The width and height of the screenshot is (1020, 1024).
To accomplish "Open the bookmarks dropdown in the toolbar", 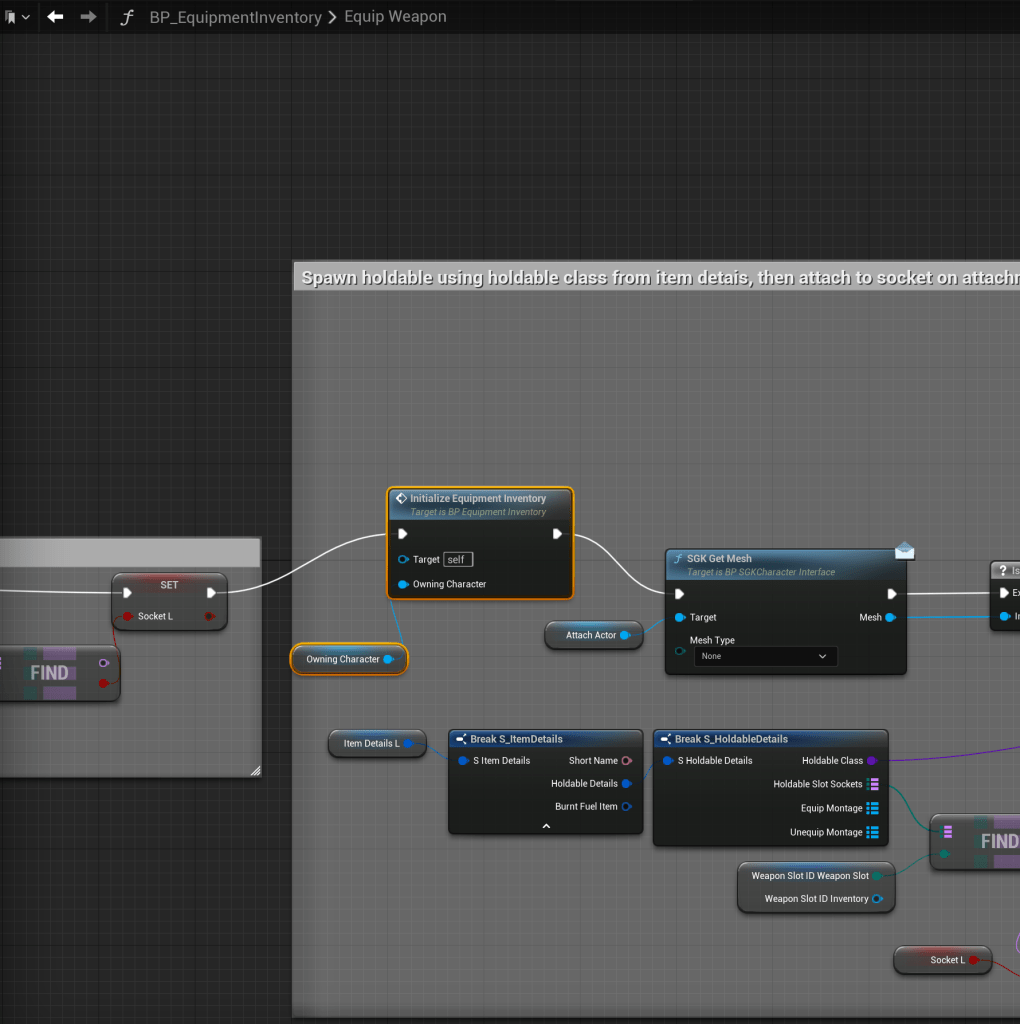I will tap(17, 17).
